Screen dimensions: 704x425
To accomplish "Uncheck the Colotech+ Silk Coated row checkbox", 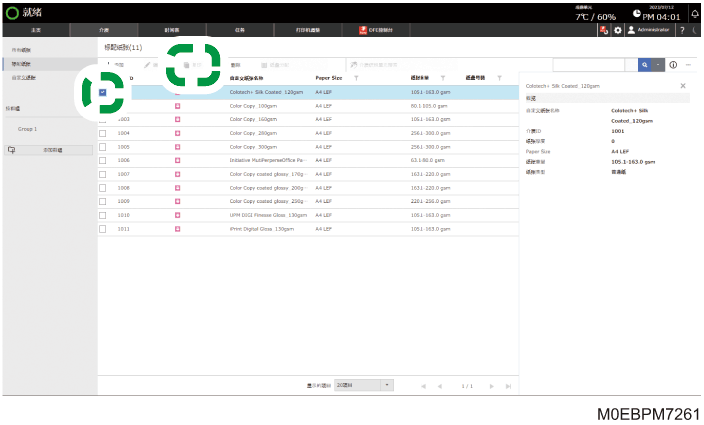I will [x=102, y=92].
